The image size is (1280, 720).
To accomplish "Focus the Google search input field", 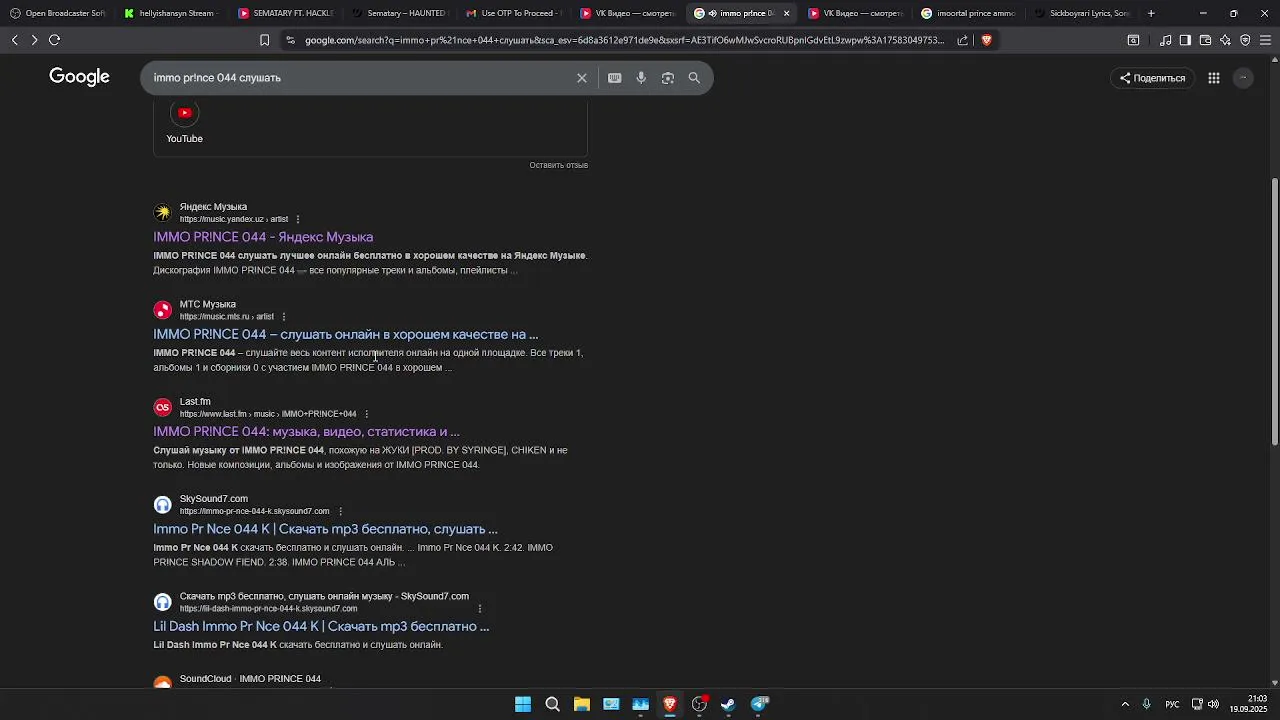I will pyautogui.click(x=360, y=78).
